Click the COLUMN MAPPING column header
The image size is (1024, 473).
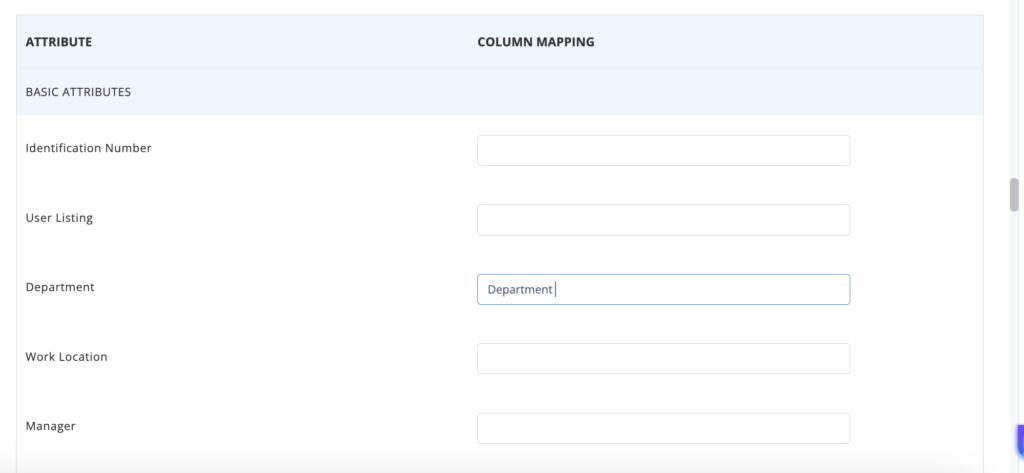click(536, 42)
